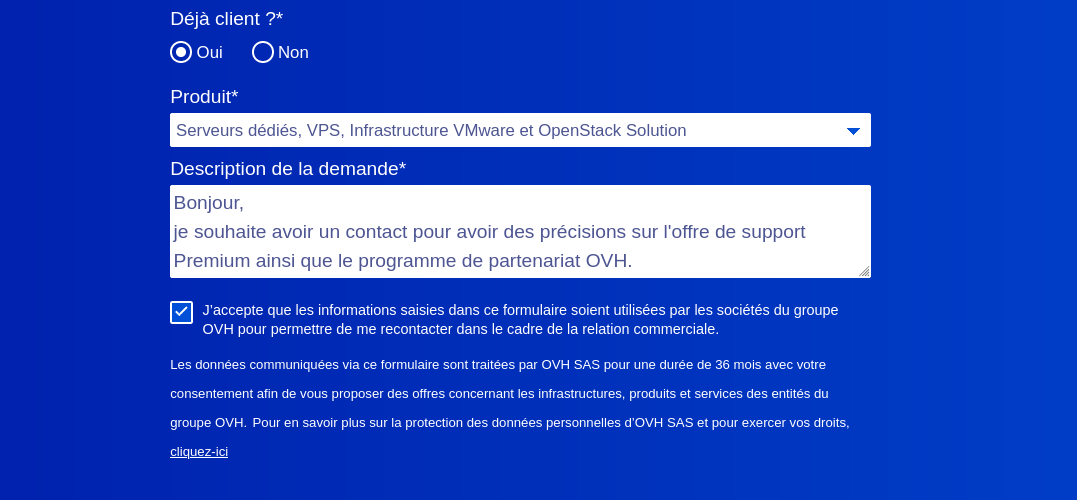Grab the description textarea resize handle

point(864,271)
